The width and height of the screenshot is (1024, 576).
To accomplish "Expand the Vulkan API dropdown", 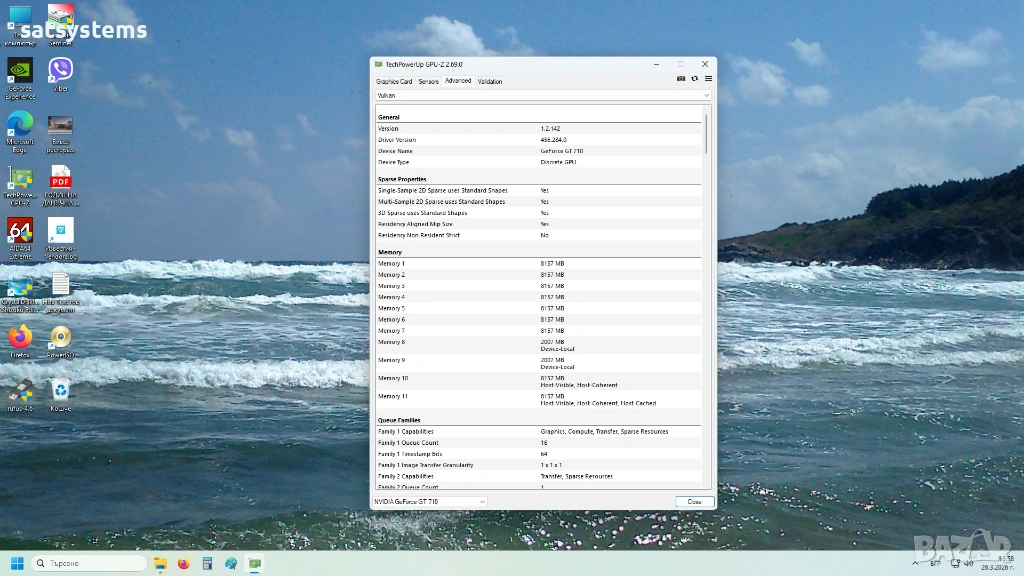I will [543, 95].
